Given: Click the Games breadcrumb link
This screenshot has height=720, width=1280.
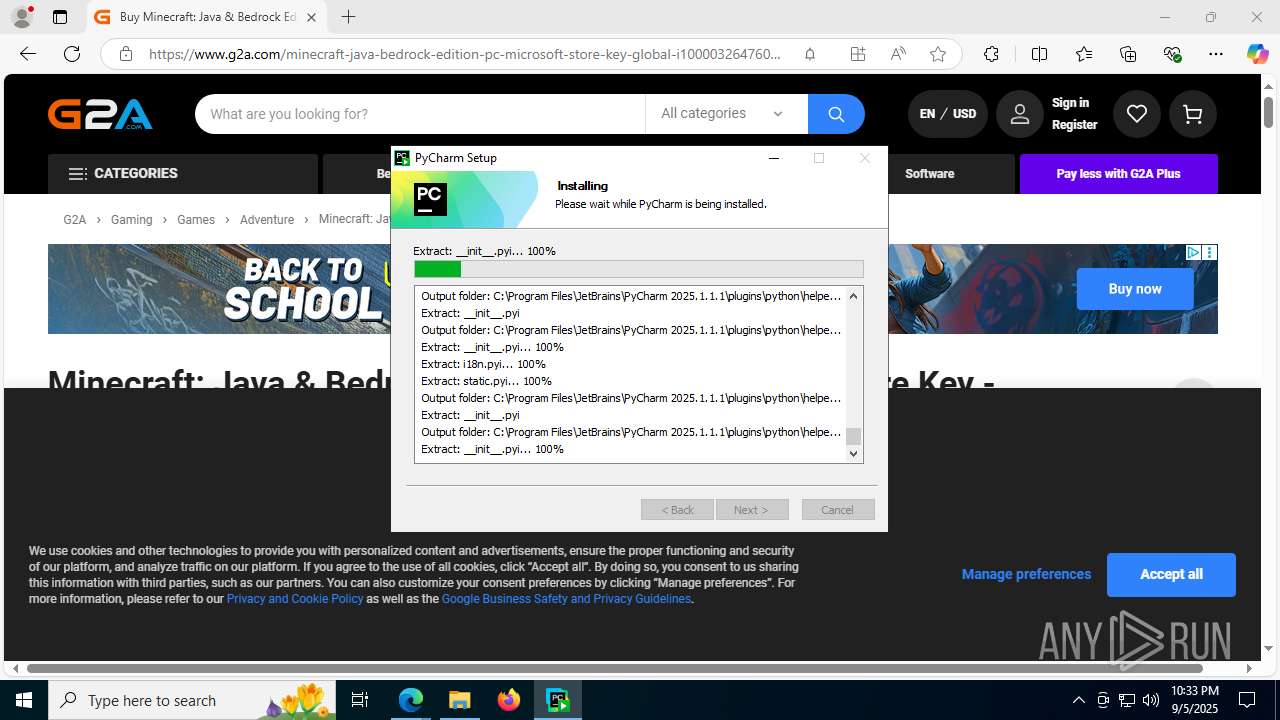Looking at the screenshot, I should pyautogui.click(x=196, y=220).
